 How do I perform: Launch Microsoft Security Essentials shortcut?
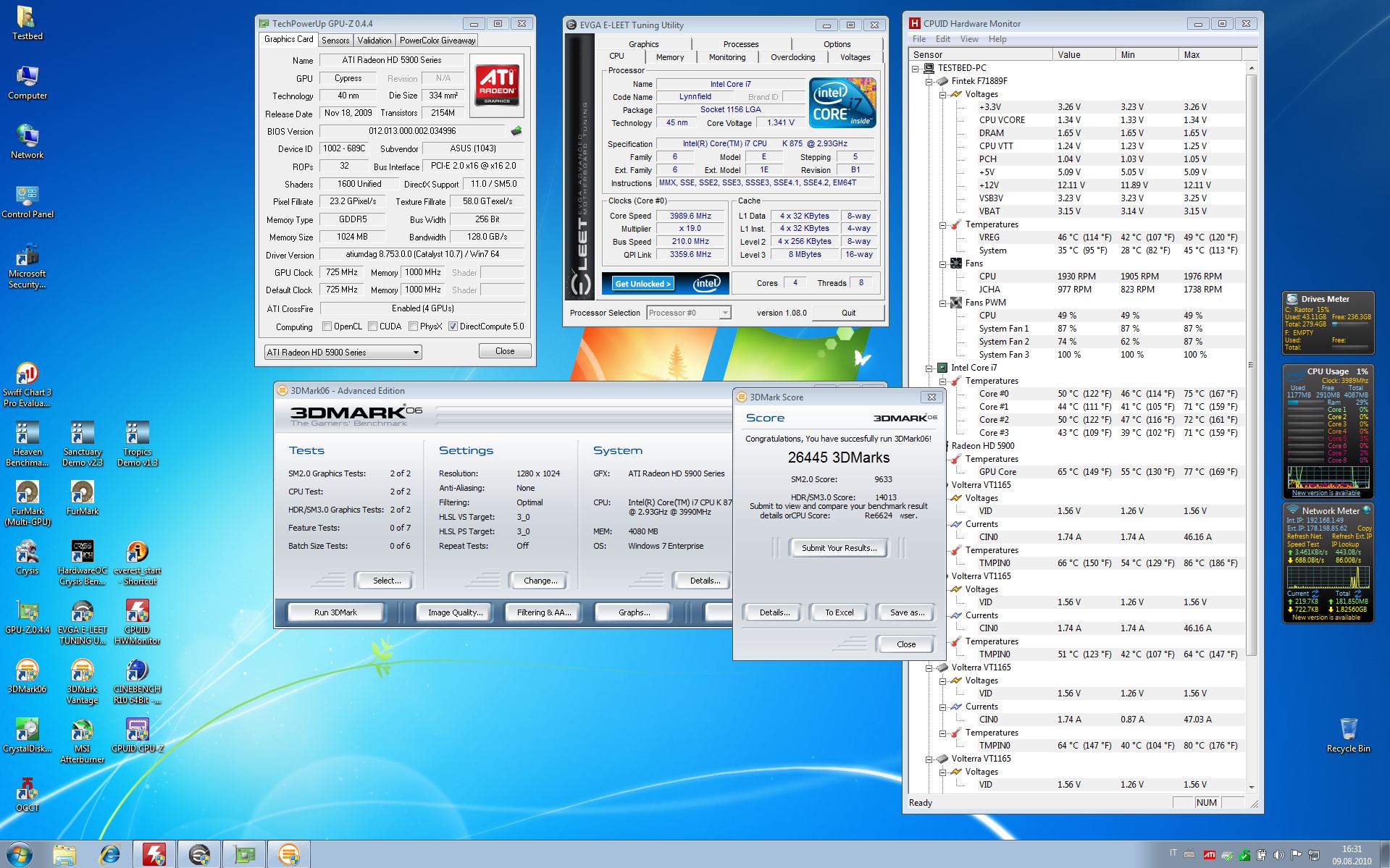27,266
